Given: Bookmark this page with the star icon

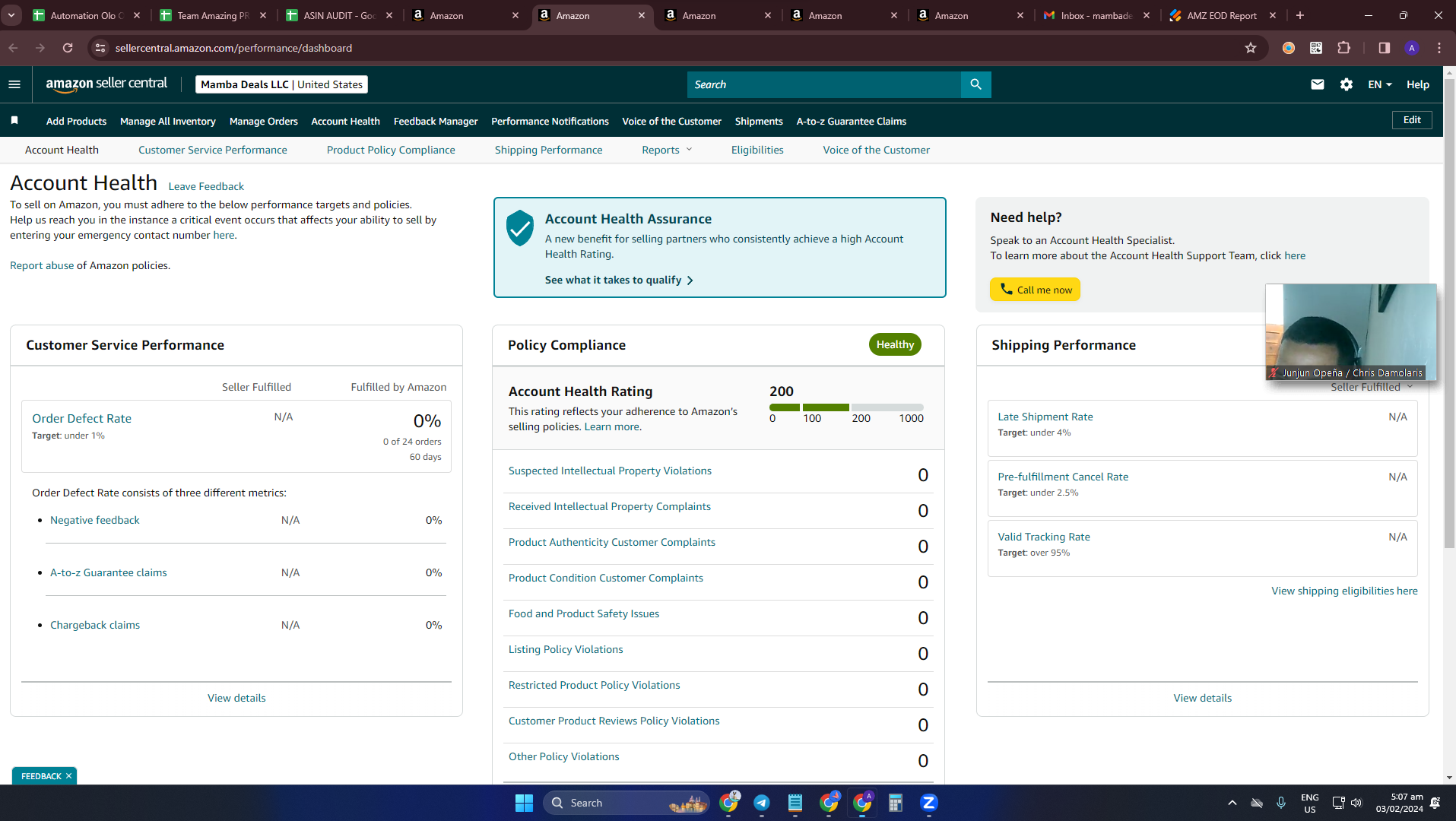Looking at the screenshot, I should (1251, 48).
